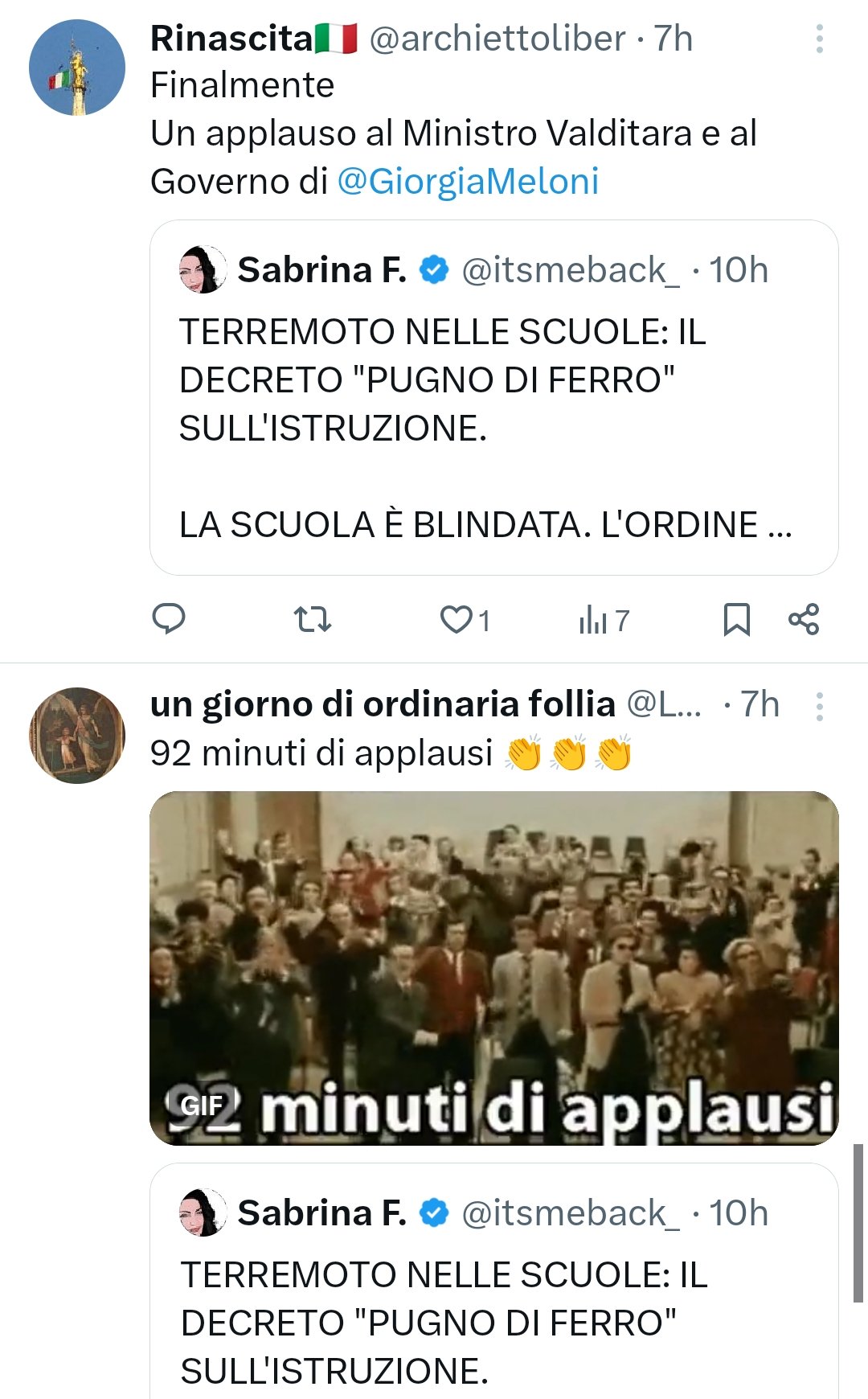Click the page scrollbar handle
The image size is (868, 1399).
[x=858, y=1223]
